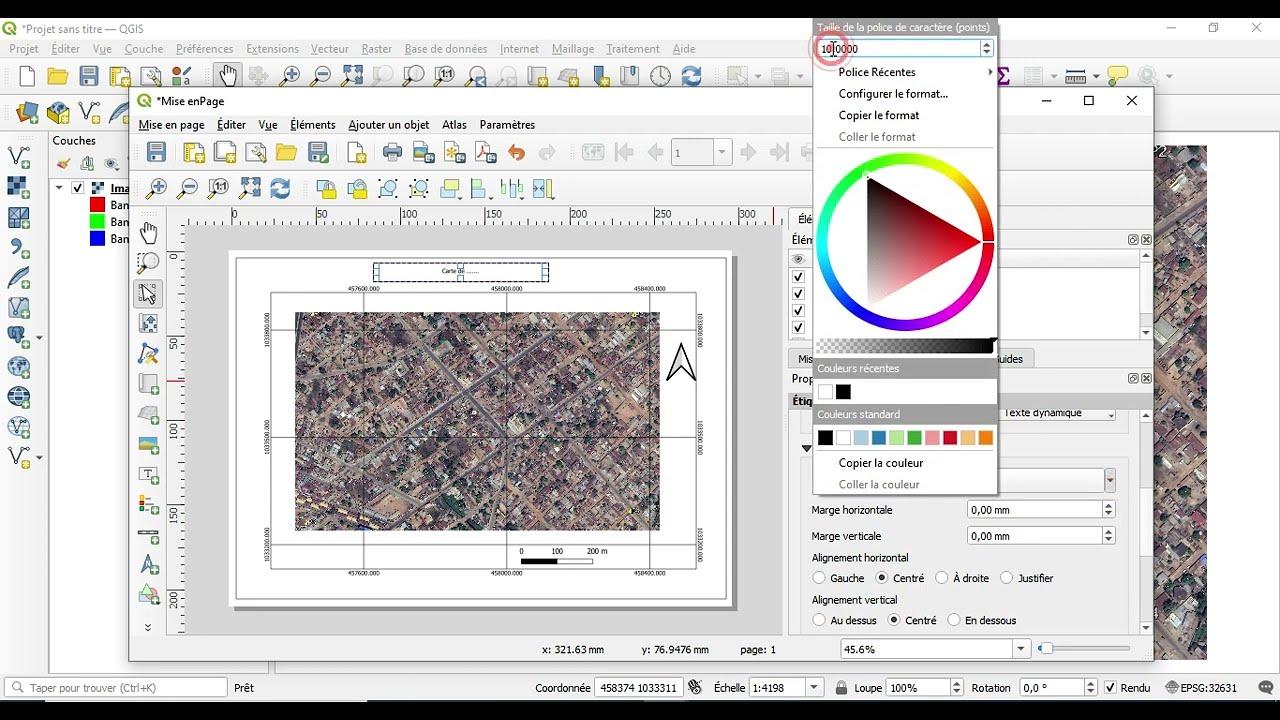The image size is (1280, 720).
Task: Zoom out on the layout page
Action: pos(188,188)
